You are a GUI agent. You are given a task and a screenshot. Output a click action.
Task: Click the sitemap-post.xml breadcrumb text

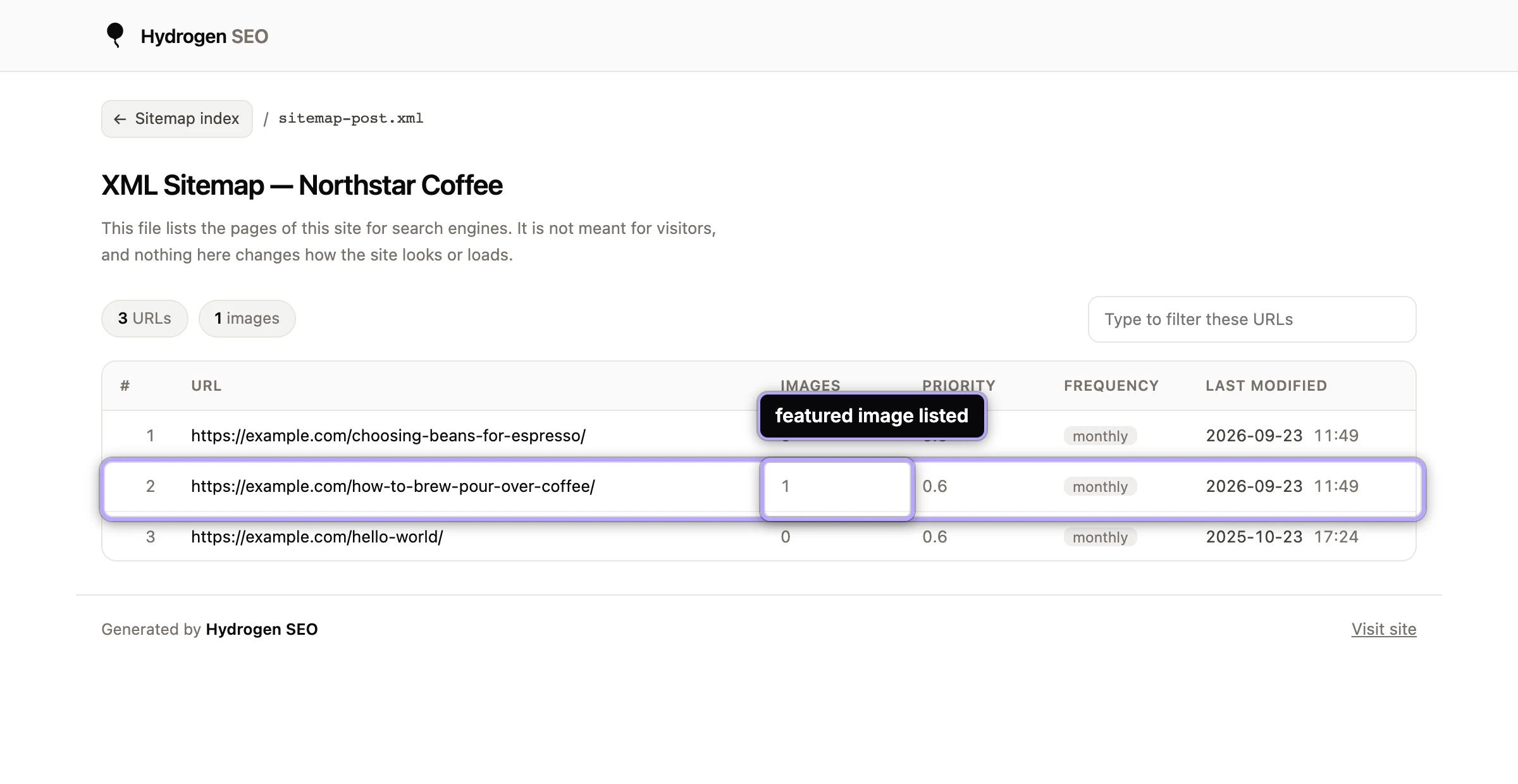pos(351,119)
